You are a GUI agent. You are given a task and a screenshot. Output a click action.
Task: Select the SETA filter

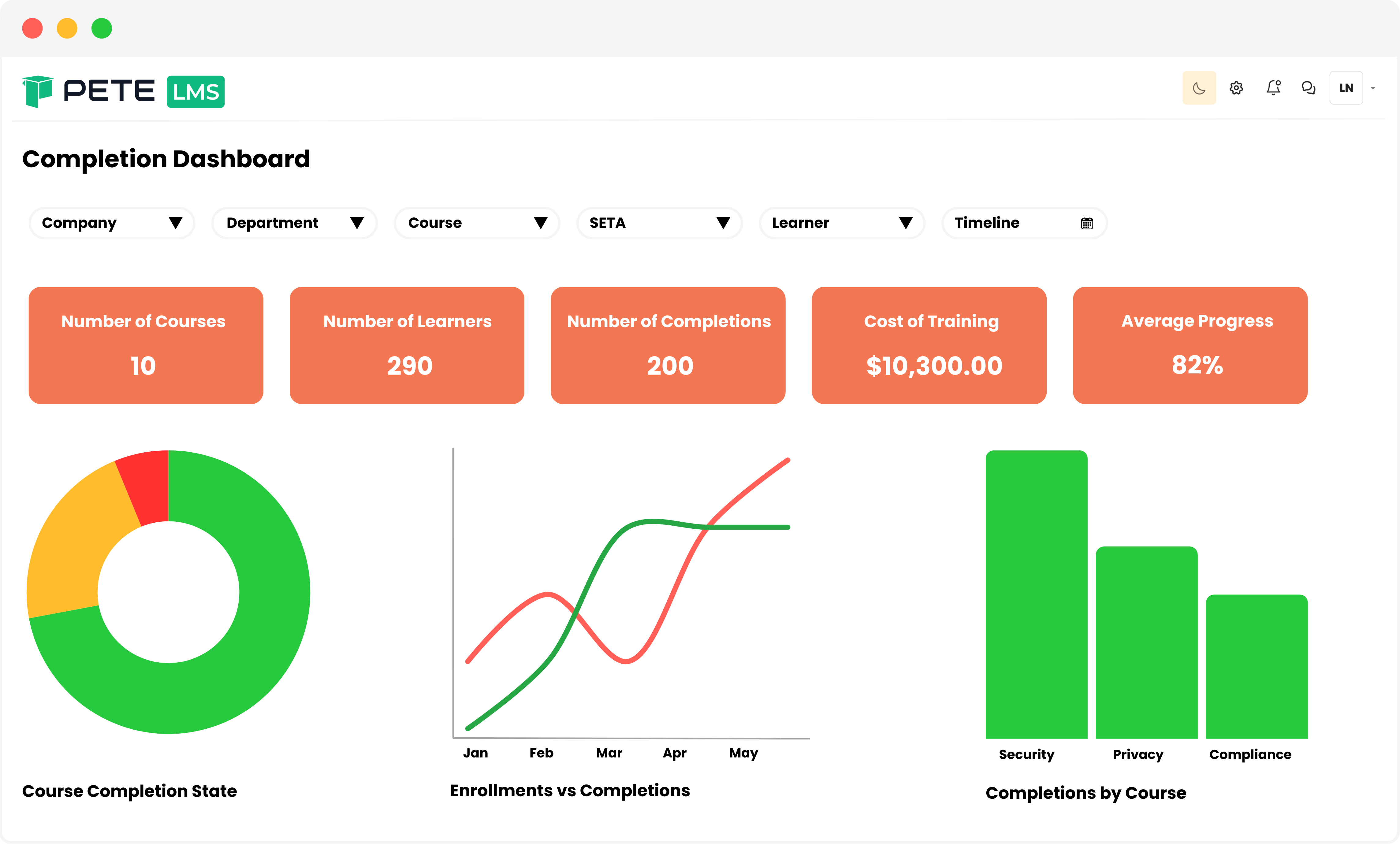[x=658, y=223]
